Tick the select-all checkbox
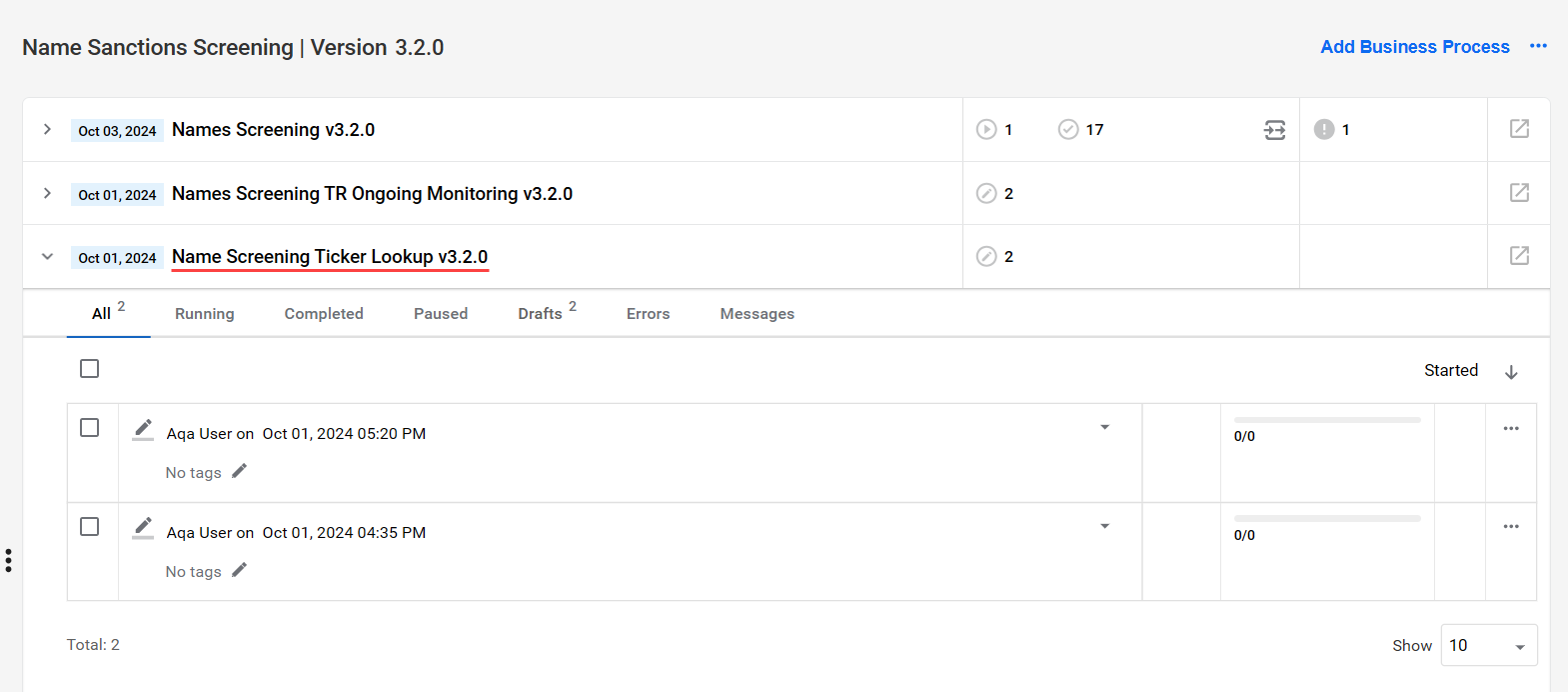1568x692 pixels. pyautogui.click(x=90, y=369)
